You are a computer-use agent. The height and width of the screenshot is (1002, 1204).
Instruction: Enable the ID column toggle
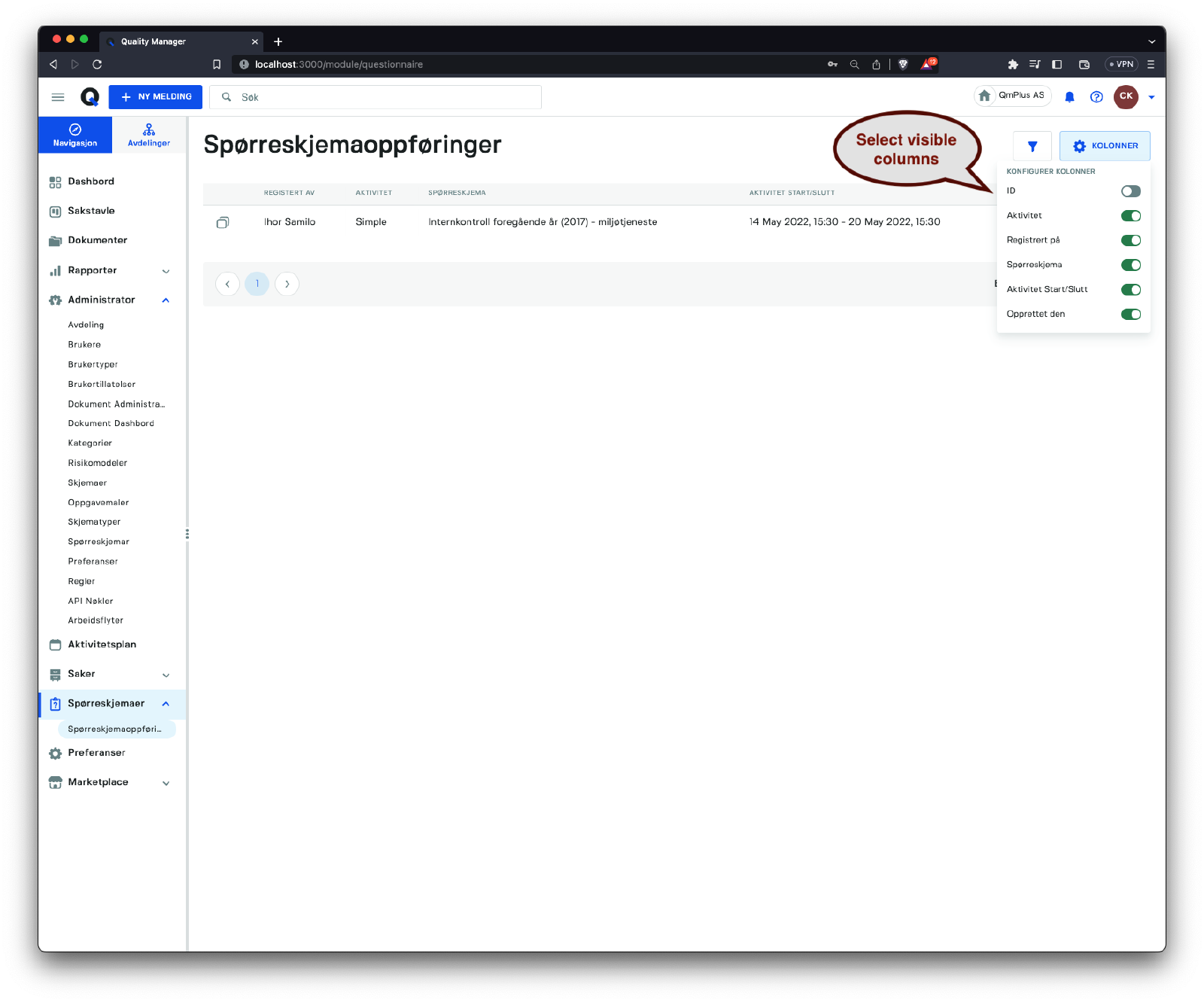1130,191
